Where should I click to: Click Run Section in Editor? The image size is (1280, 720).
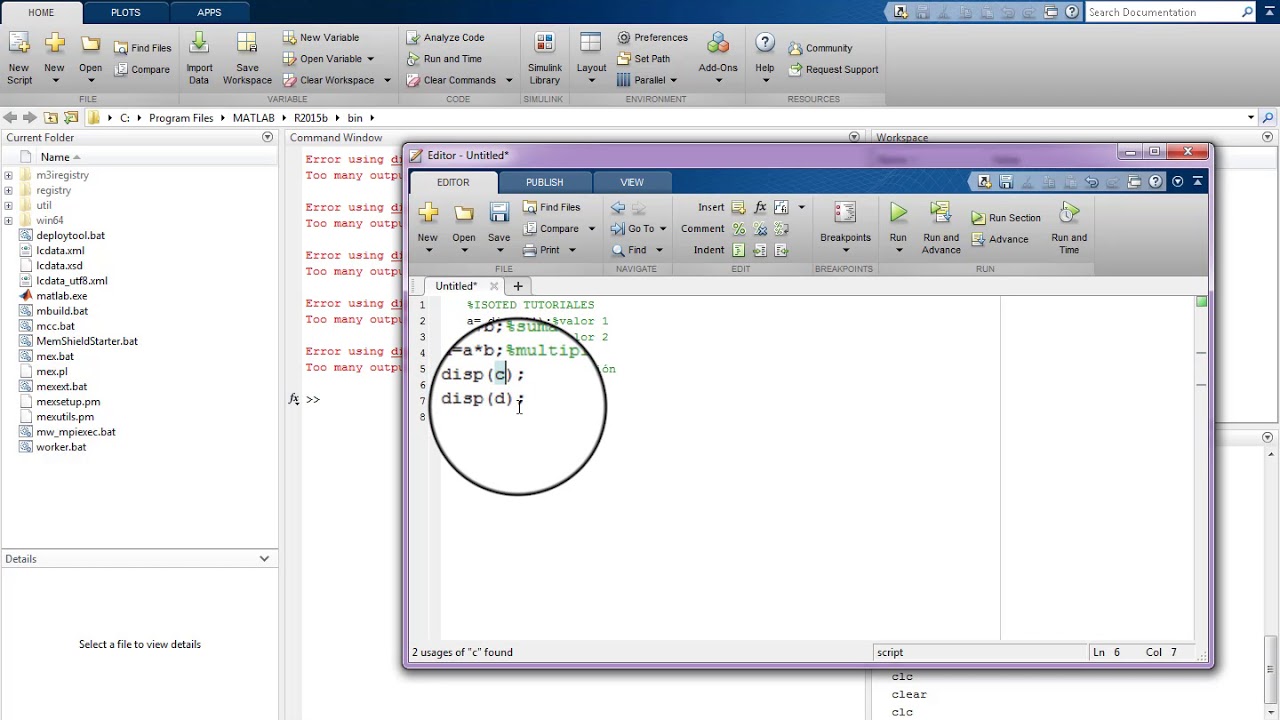[1006, 218]
